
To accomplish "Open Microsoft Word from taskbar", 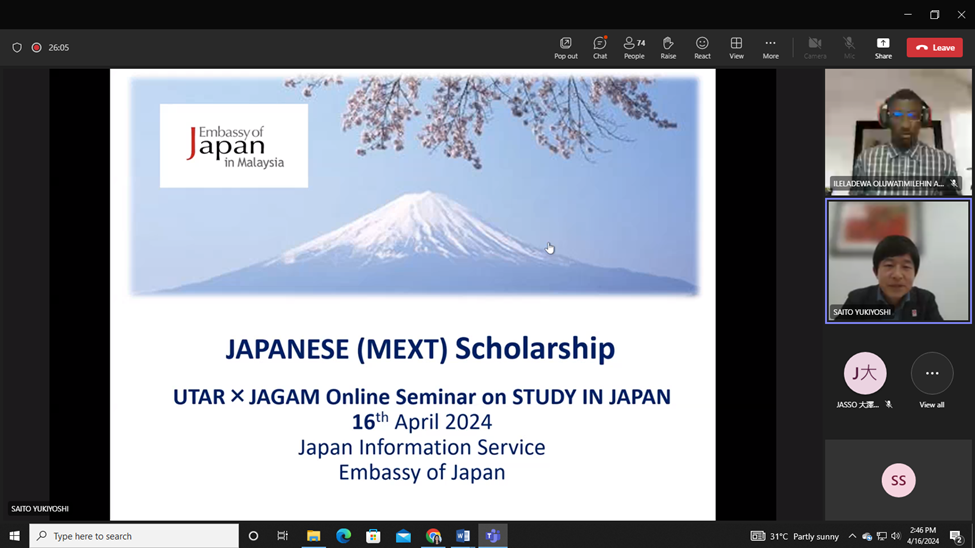I will [x=463, y=536].
